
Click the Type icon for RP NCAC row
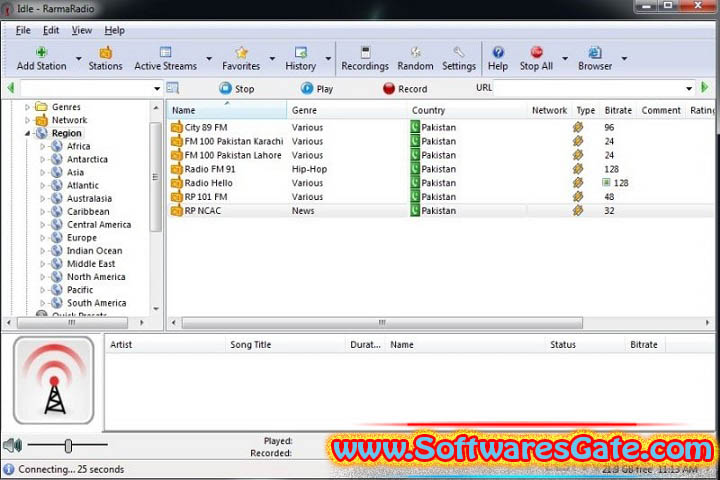(x=578, y=210)
